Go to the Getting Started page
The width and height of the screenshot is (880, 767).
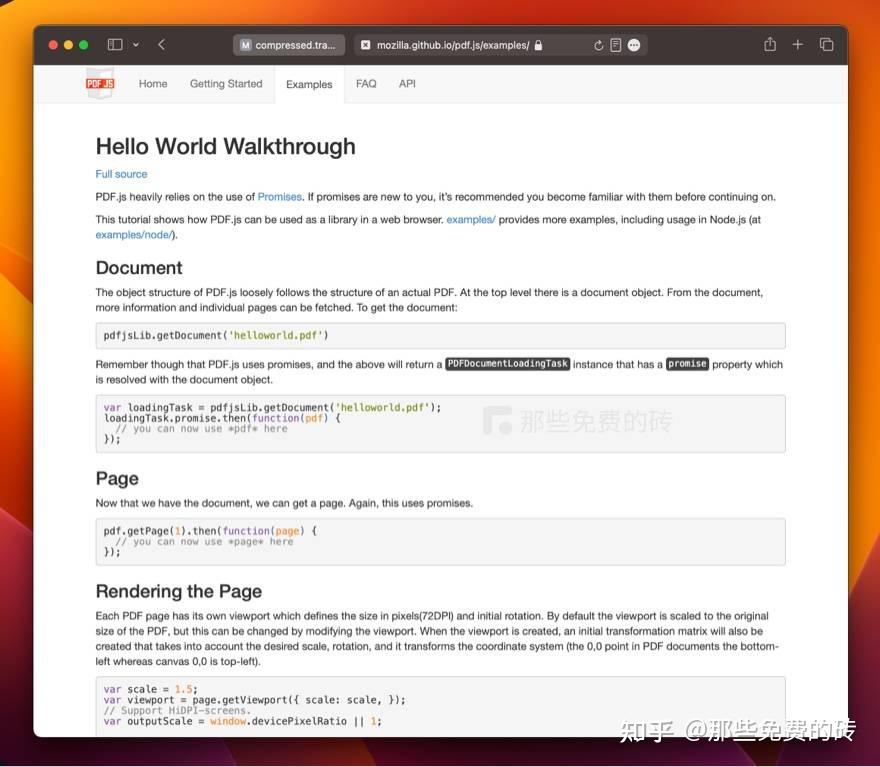pyautogui.click(x=226, y=84)
